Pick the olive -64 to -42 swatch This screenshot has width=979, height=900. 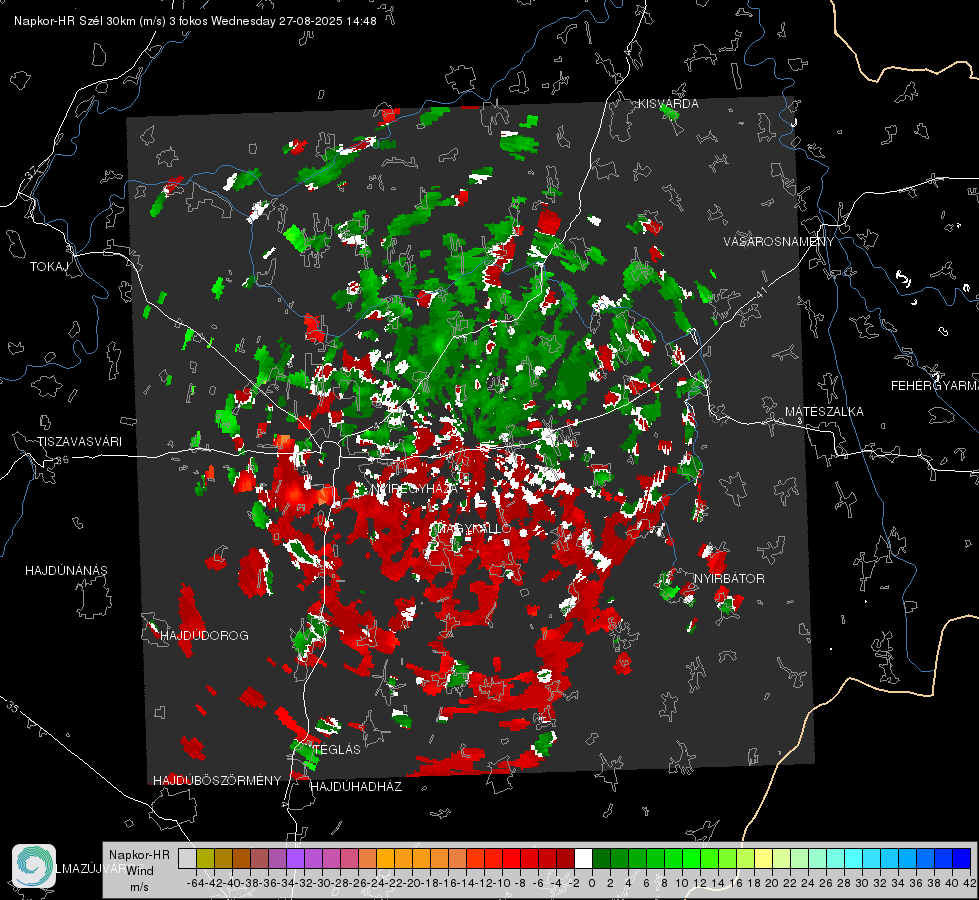pyautogui.click(x=205, y=859)
